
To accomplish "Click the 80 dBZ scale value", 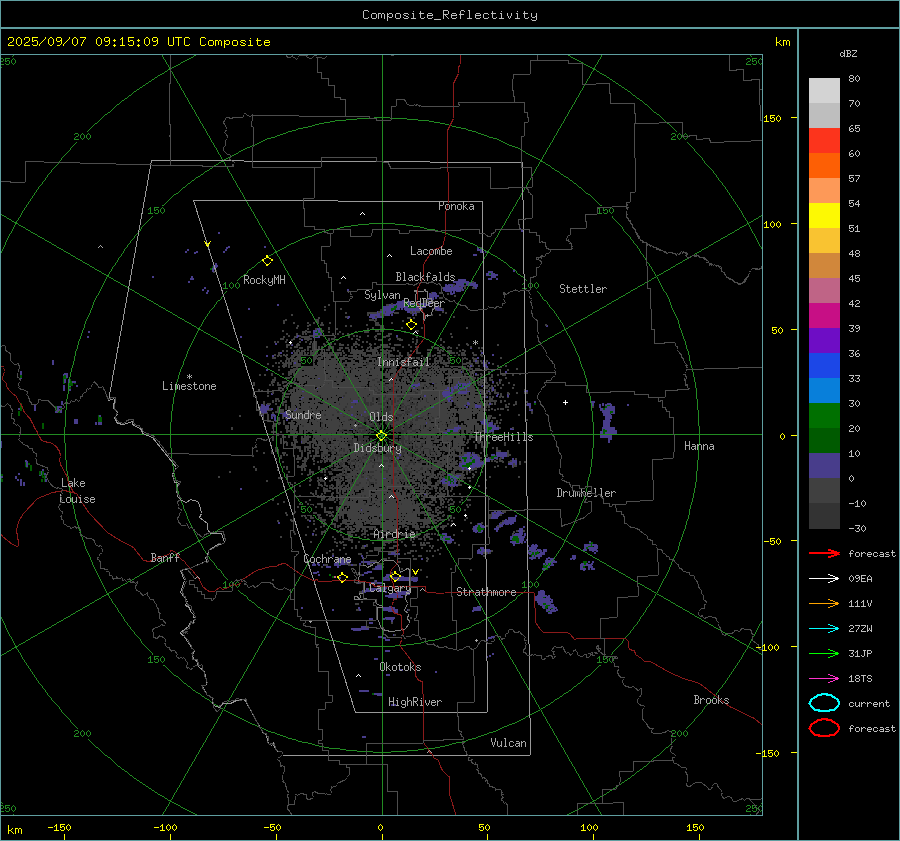I will coord(854,79).
